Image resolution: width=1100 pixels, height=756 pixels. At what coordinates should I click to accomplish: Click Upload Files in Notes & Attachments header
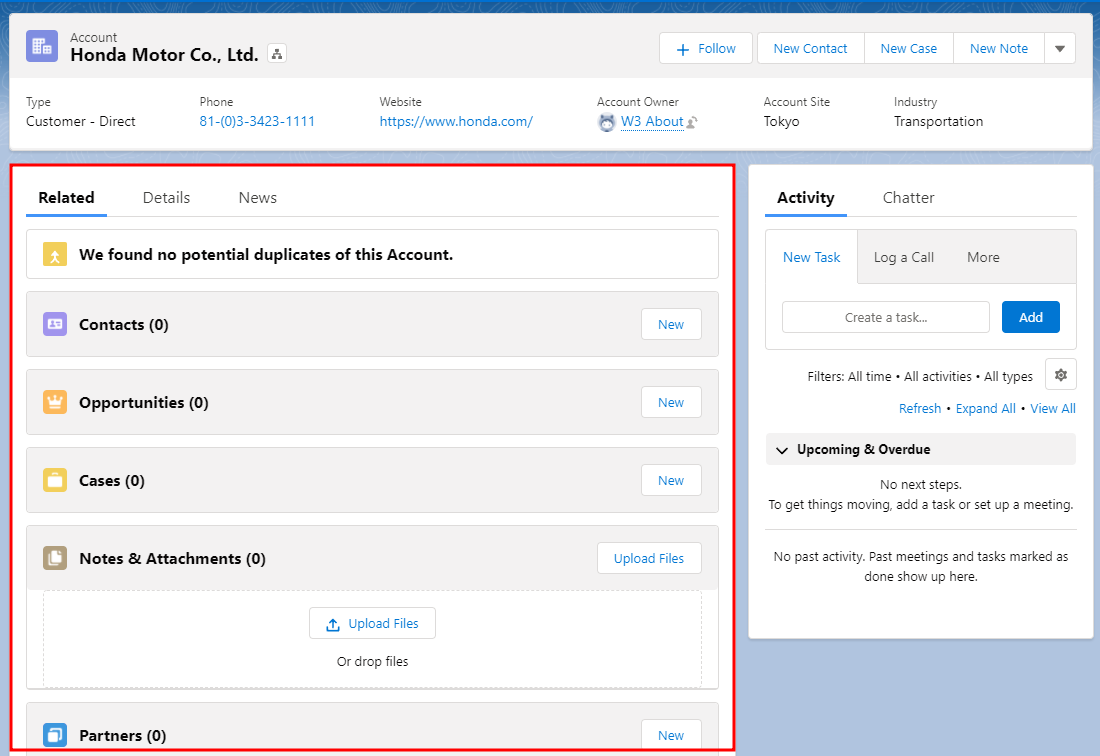pos(649,558)
